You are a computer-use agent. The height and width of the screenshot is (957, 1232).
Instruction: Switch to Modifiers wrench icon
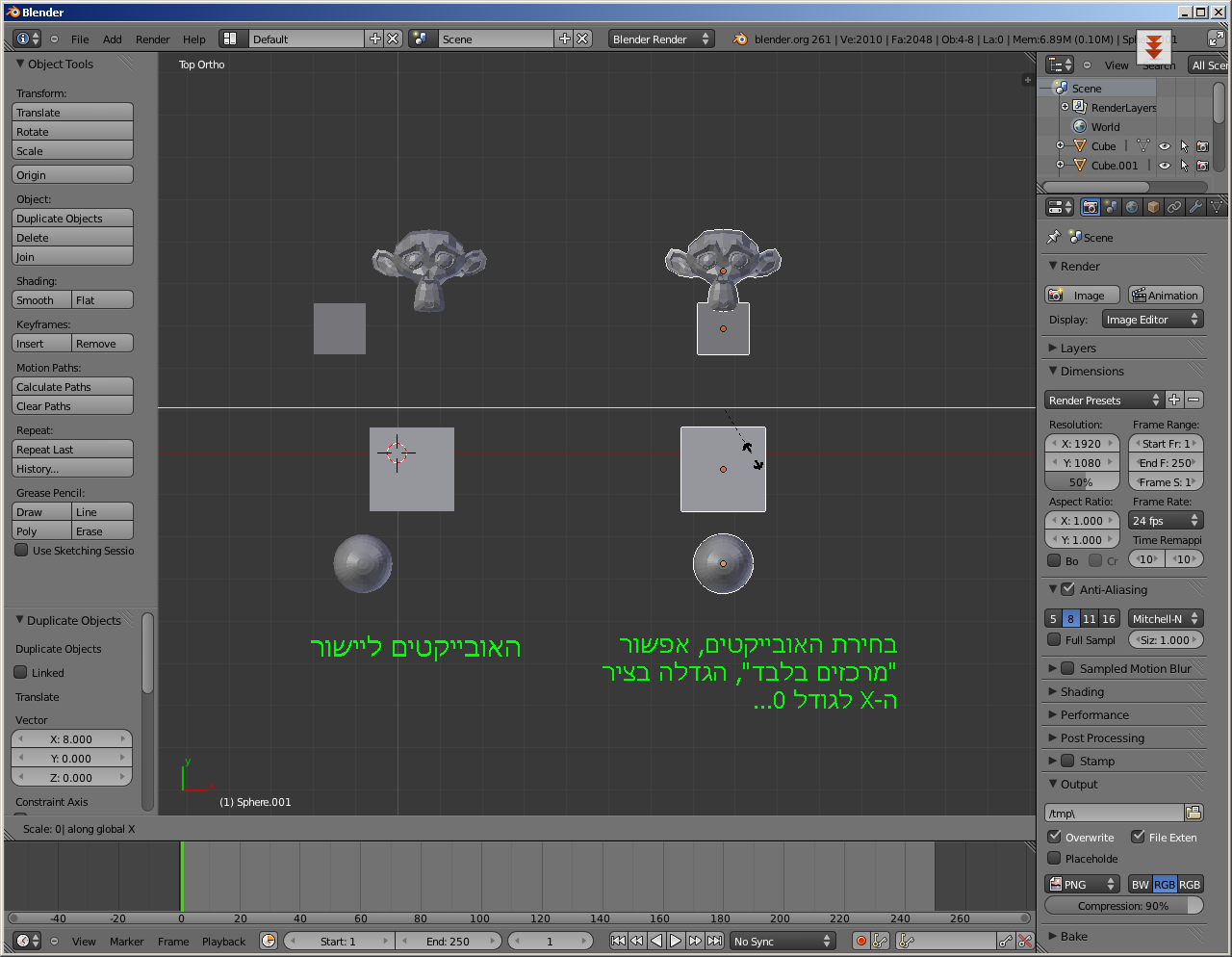tap(1195, 207)
